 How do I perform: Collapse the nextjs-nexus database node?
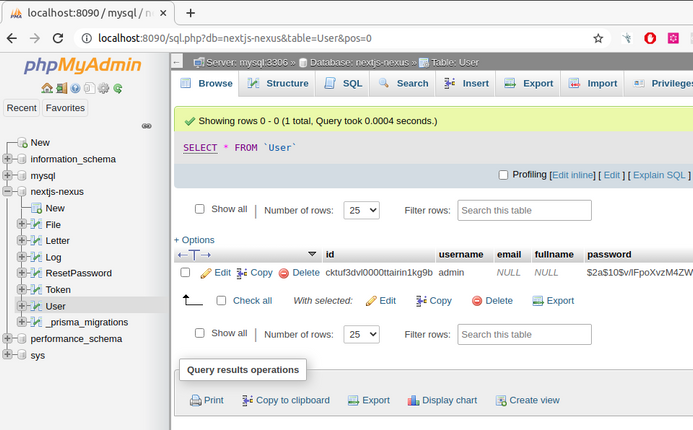coord(7,191)
